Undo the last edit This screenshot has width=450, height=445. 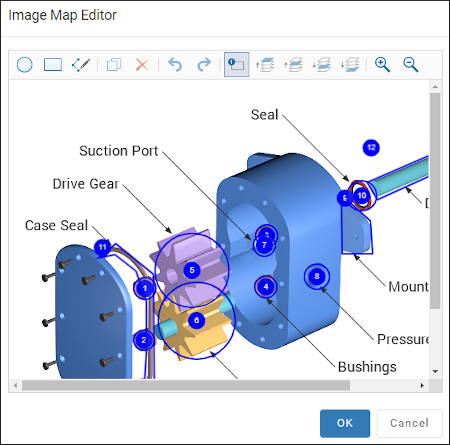(175, 64)
